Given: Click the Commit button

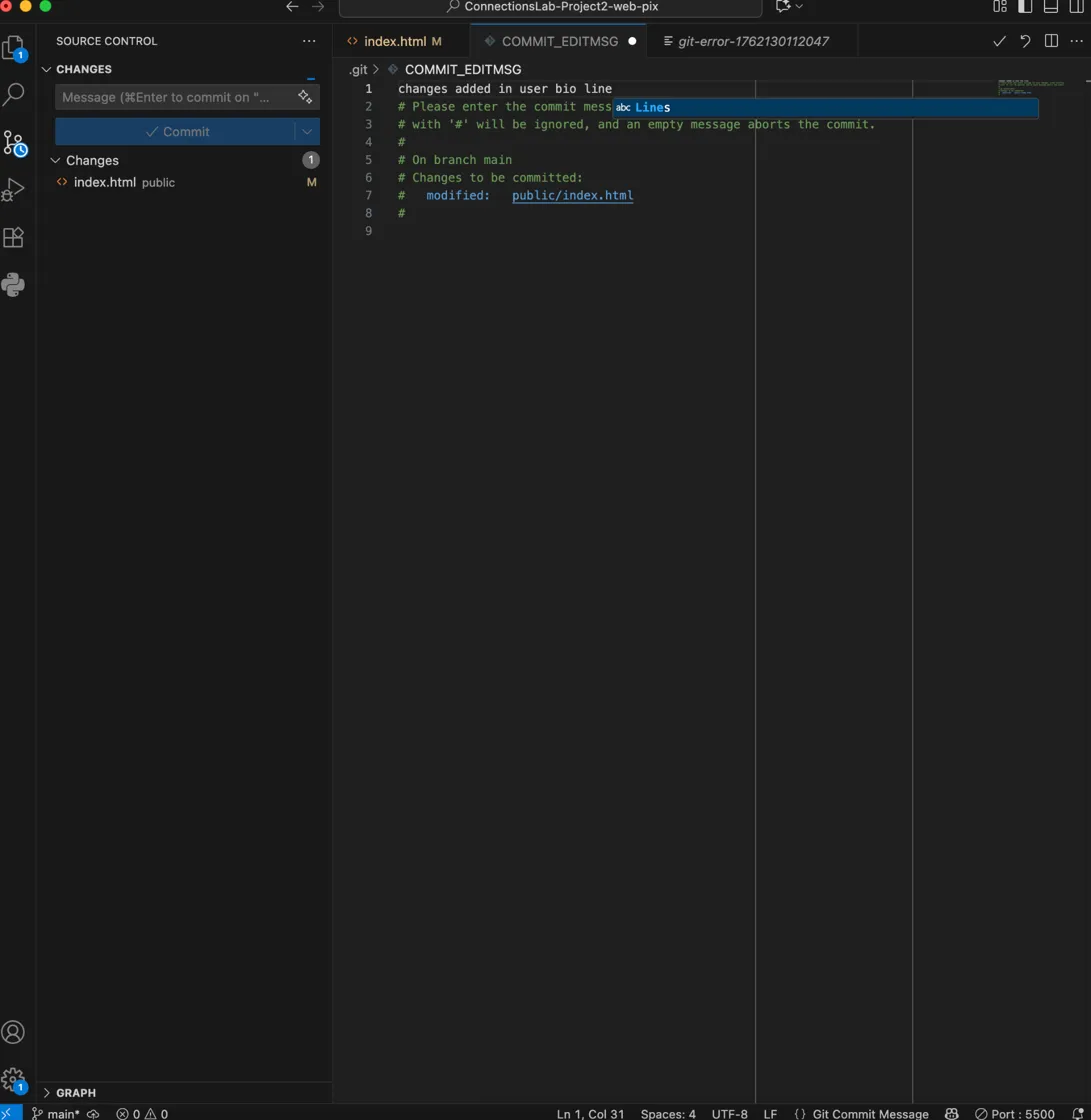Looking at the screenshot, I should coord(175,131).
